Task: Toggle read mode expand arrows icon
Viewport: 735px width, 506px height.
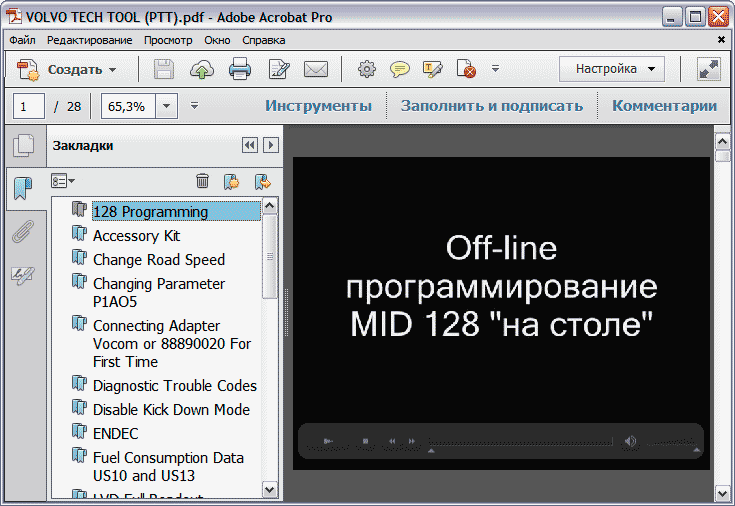Action: pos(709,69)
